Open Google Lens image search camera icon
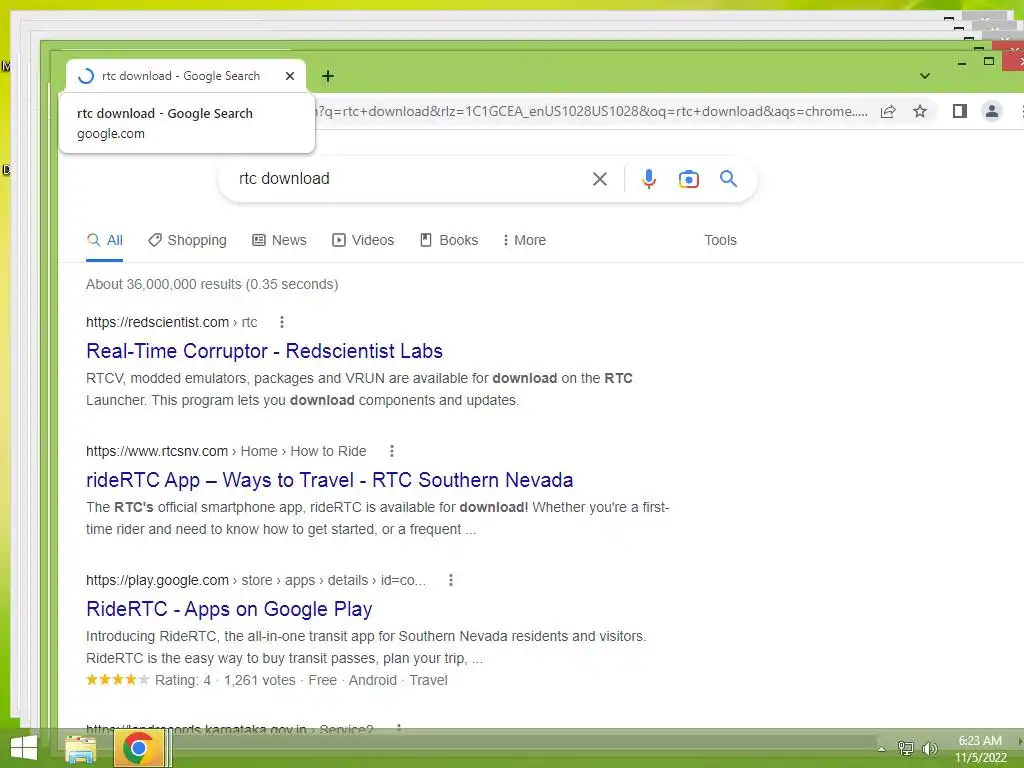 688,179
